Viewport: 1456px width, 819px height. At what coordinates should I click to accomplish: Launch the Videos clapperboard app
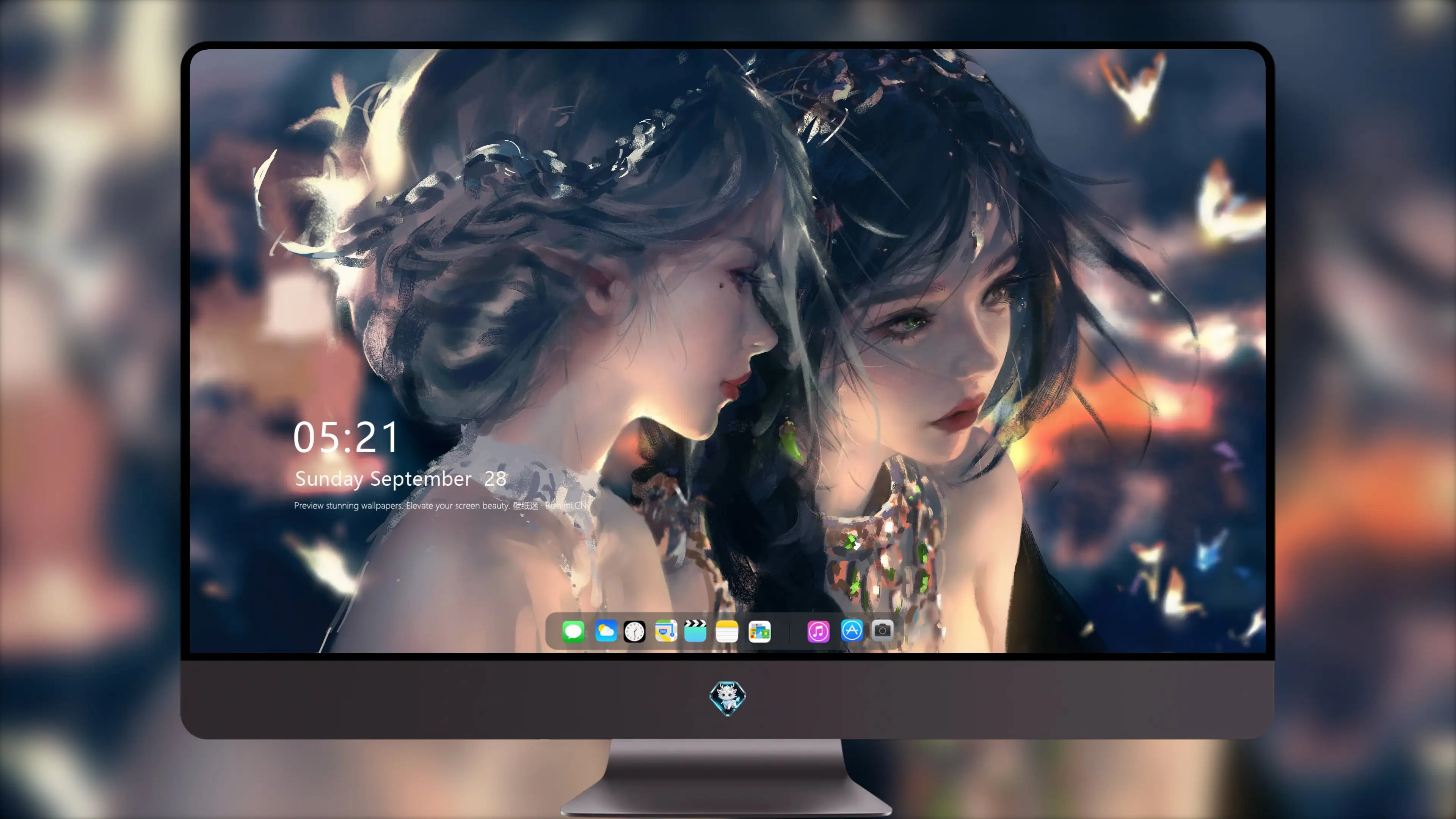[x=695, y=631]
